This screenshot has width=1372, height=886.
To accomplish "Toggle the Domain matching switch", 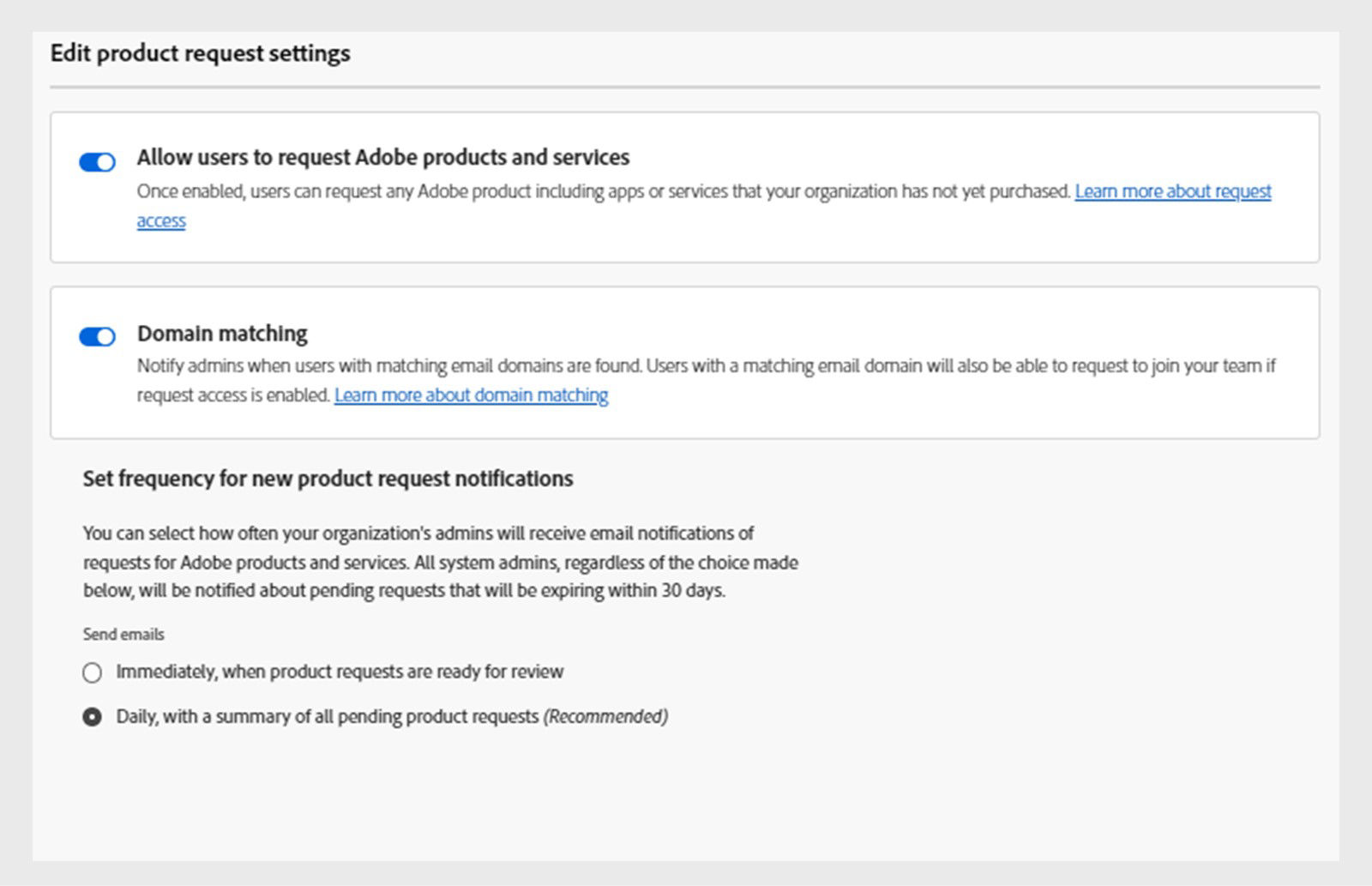I will coord(97,337).
